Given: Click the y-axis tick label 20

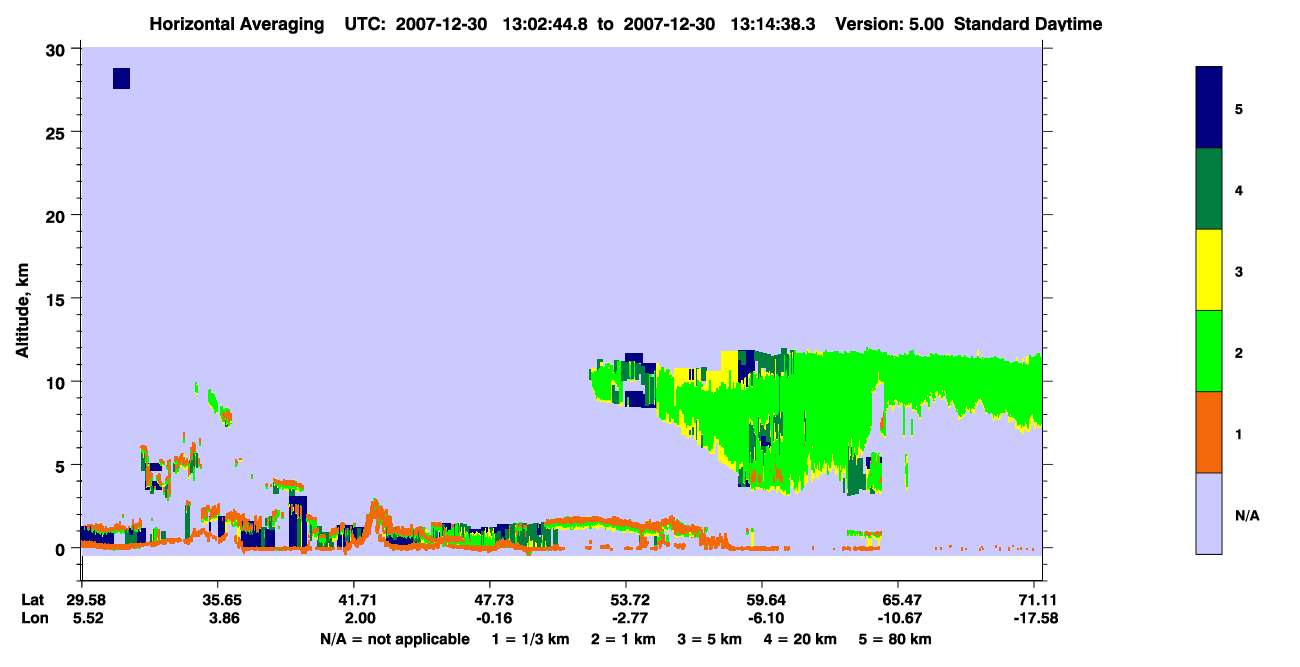Looking at the screenshot, I should [x=57, y=216].
